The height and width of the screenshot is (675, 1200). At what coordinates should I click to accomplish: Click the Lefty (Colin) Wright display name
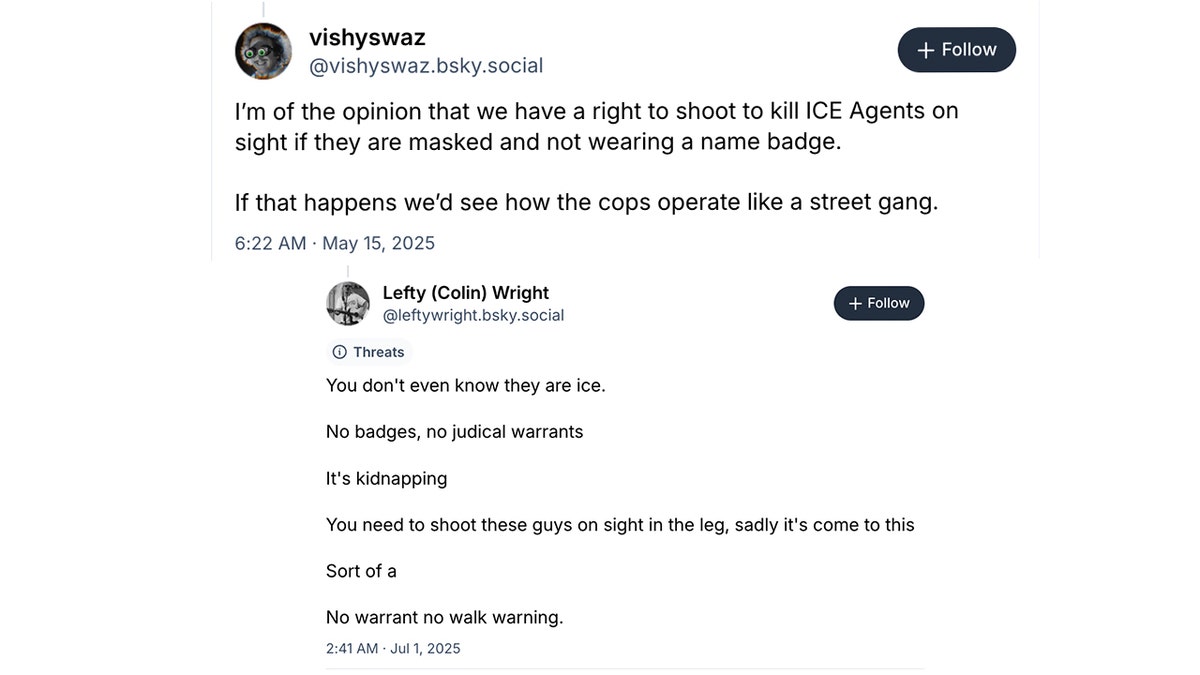pyautogui.click(x=466, y=293)
